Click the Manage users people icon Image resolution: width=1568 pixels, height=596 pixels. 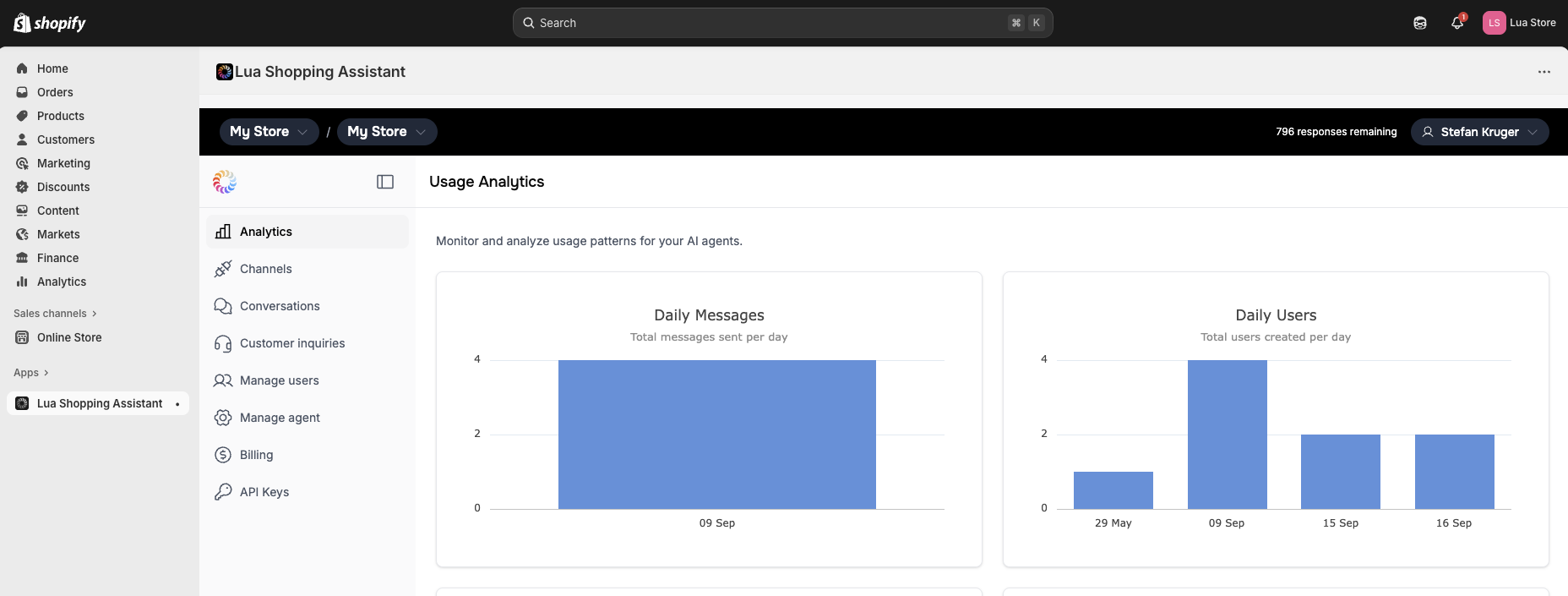click(x=223, y=380)
